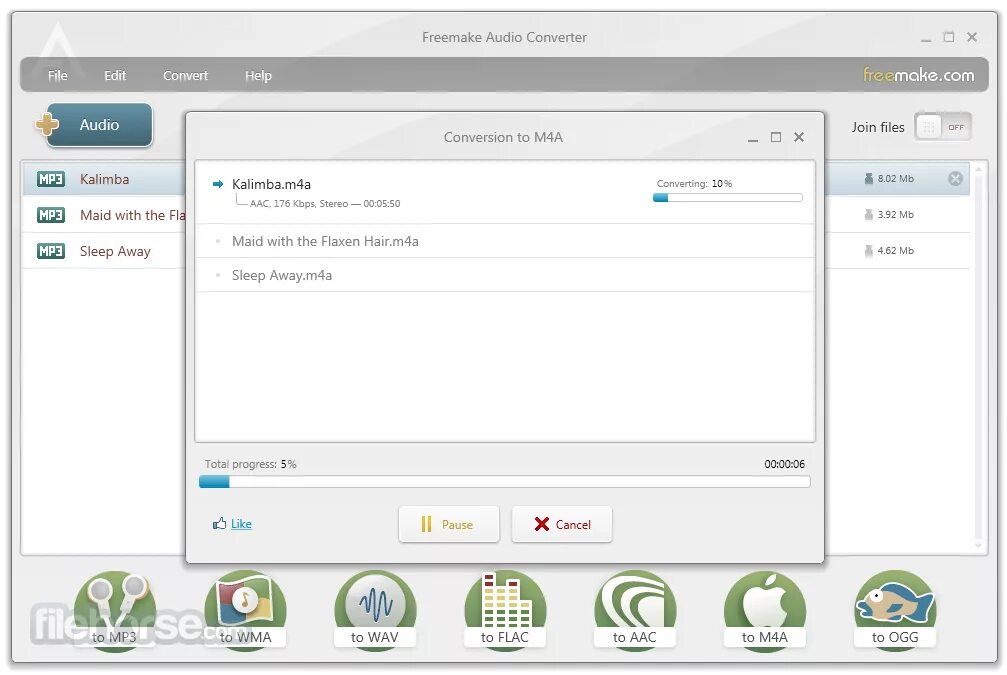Cancel the conversion
The image size is (1007, 675).
click(562, 524)
